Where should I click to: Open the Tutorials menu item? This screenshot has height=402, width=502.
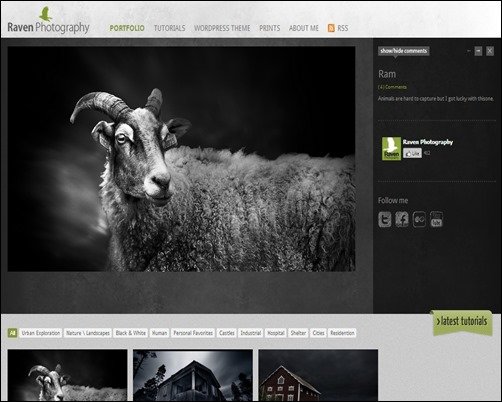pos(169,28)
